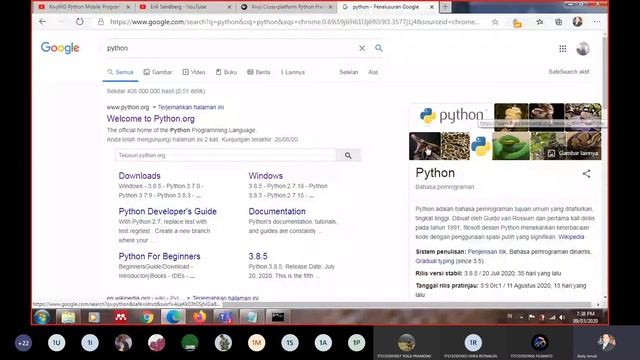This screenshot has width=640, height=360.
Task: Click the blue magnifier search icon
Action: point(379,48)
